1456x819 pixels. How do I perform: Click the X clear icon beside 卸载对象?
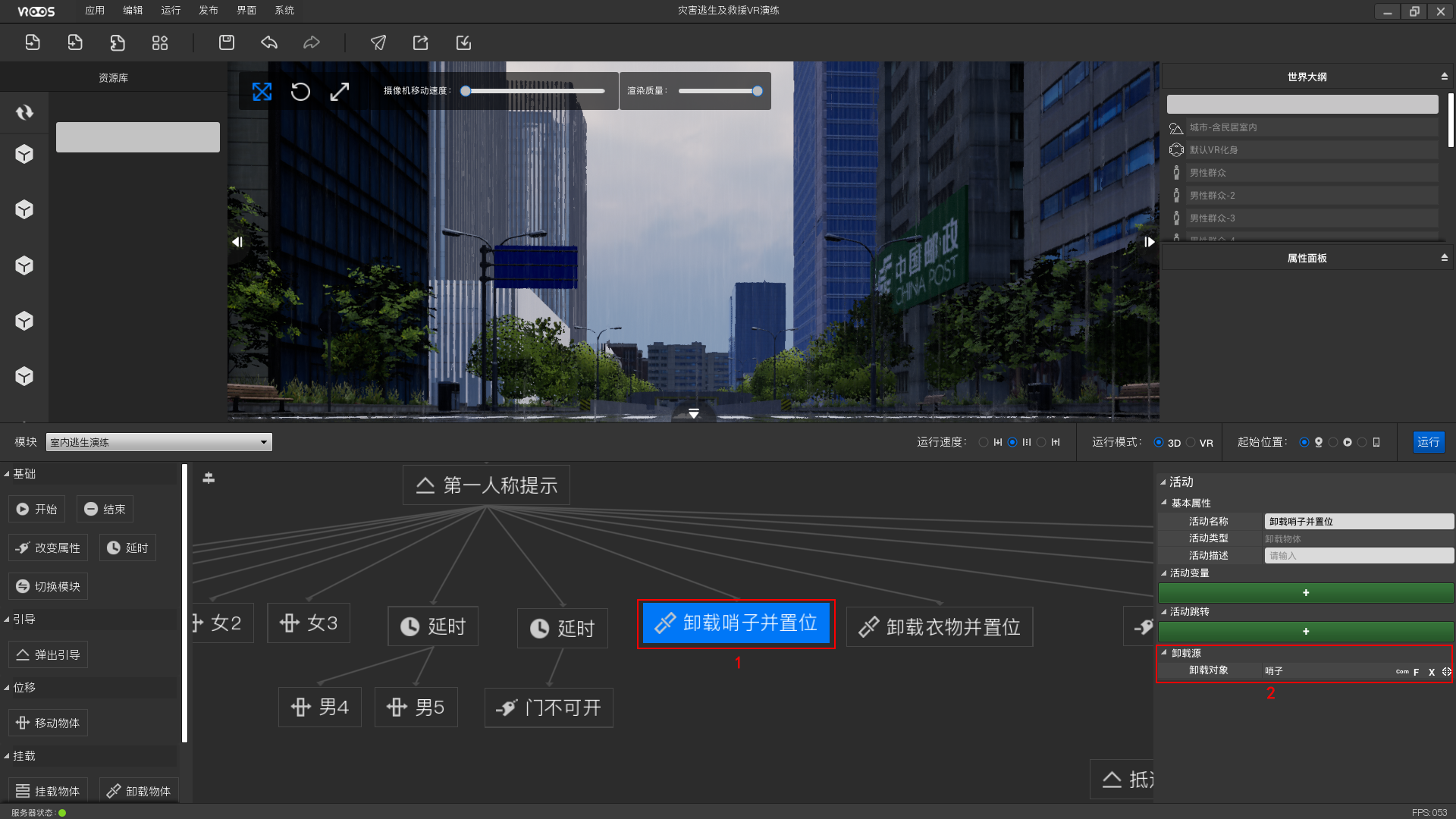1432,672
